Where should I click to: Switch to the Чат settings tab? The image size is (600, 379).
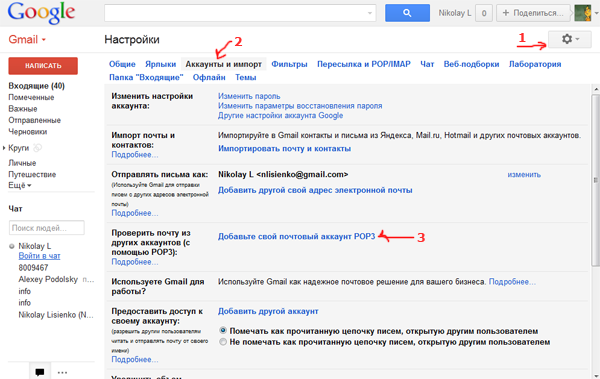(x=427, y=64)
